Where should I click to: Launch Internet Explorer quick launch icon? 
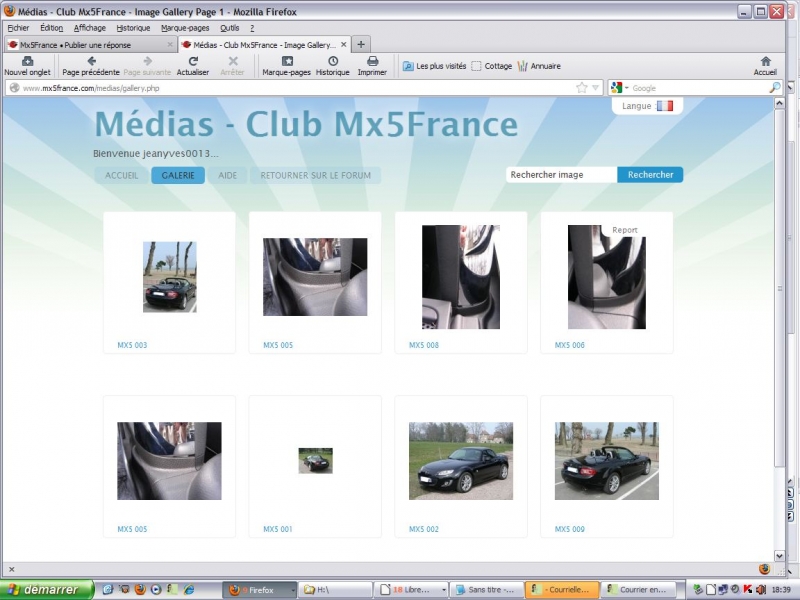(189, 590)
